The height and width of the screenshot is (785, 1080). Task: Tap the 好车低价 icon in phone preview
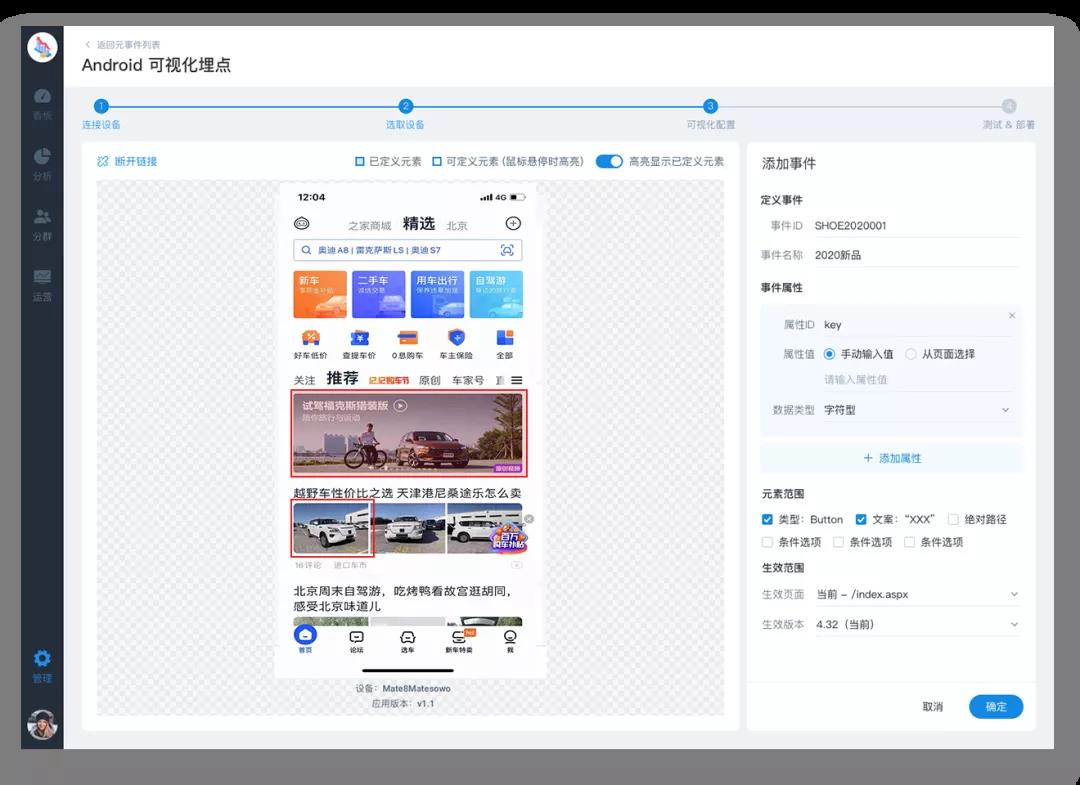click(x=311, y=337)
